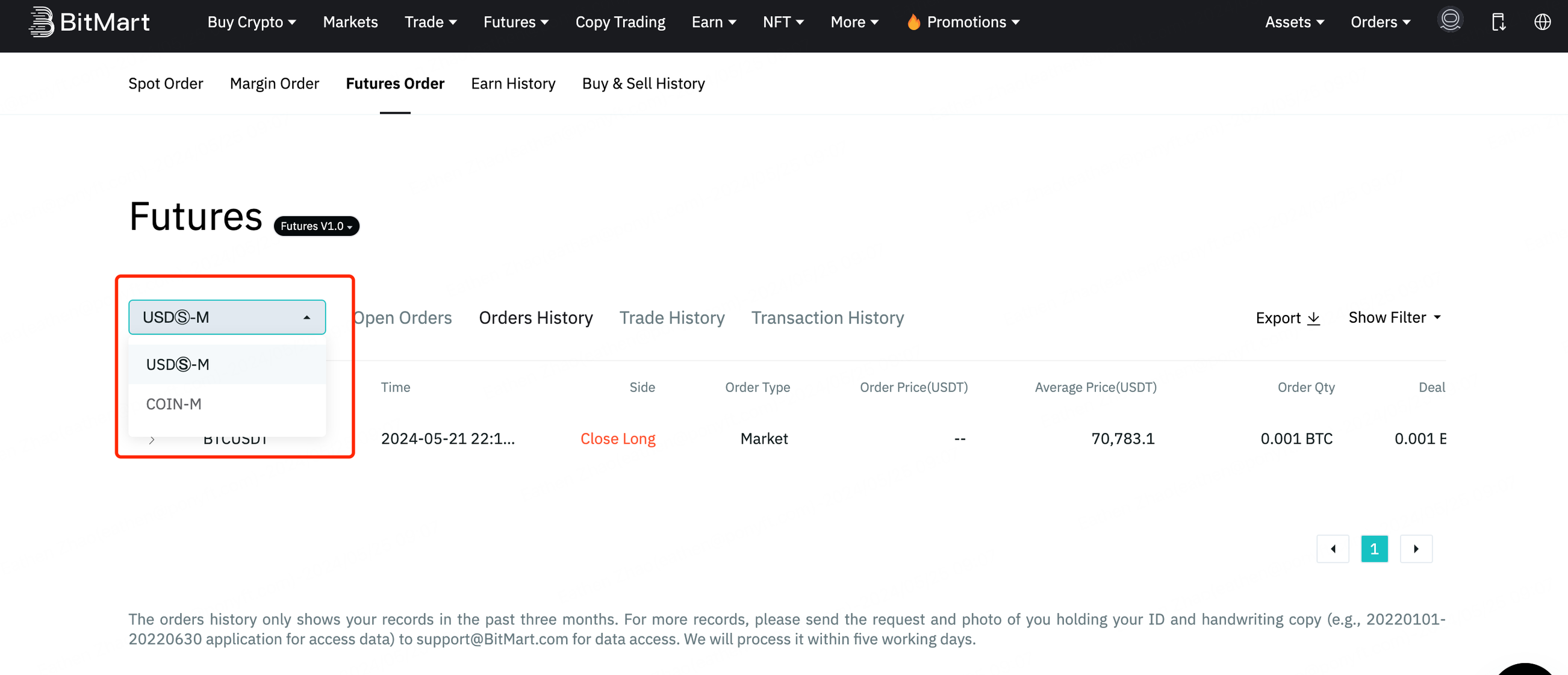Switch to the Spot Order tab
The height and width of the screenshot is (675, 1568).
click(x=166, y=83)
